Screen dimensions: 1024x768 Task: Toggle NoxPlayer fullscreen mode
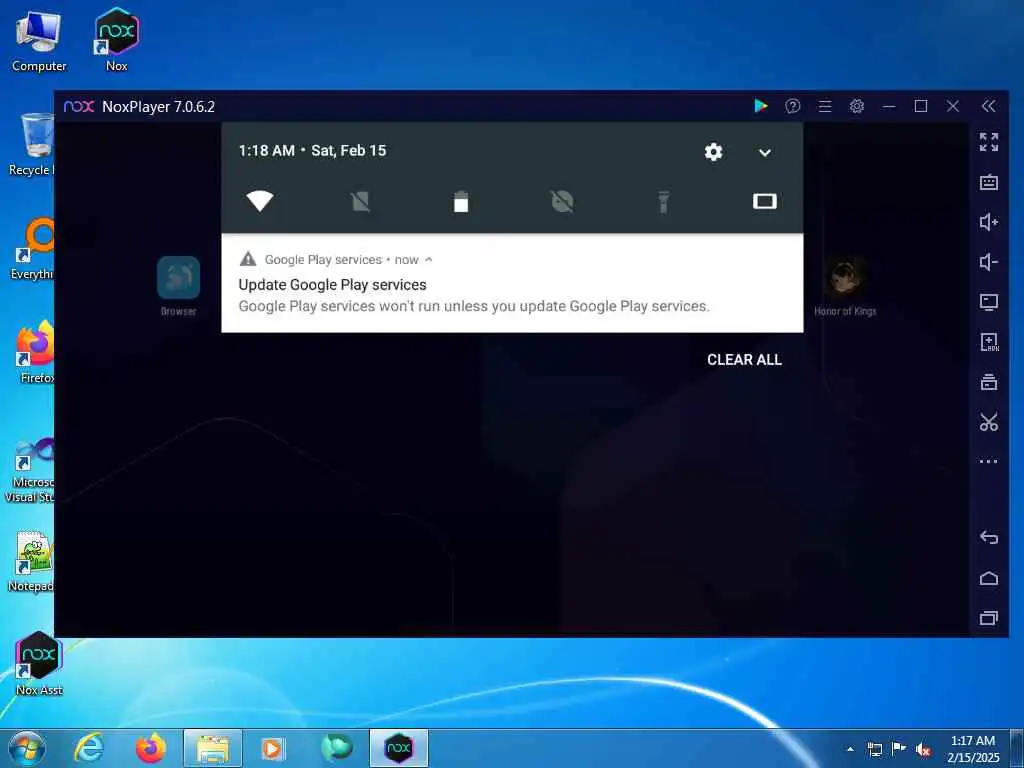pyautogui.click(x=989, y=142)
